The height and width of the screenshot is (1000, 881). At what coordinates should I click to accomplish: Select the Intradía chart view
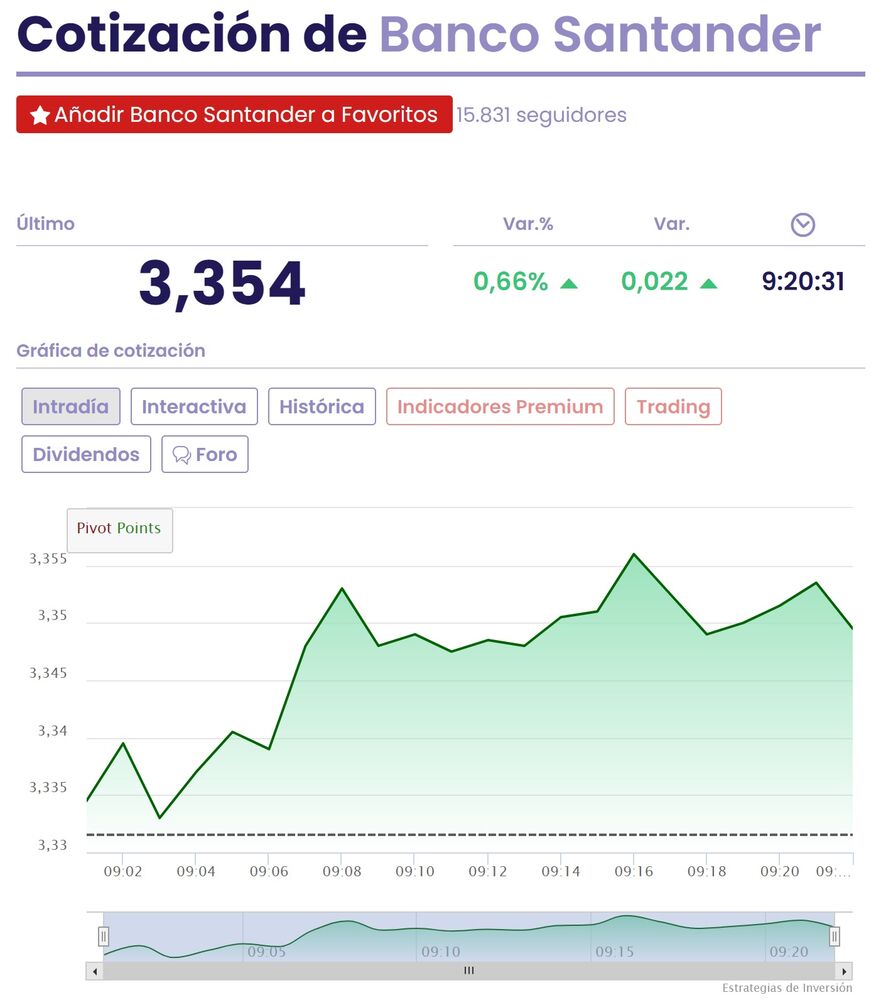[71, 407]
